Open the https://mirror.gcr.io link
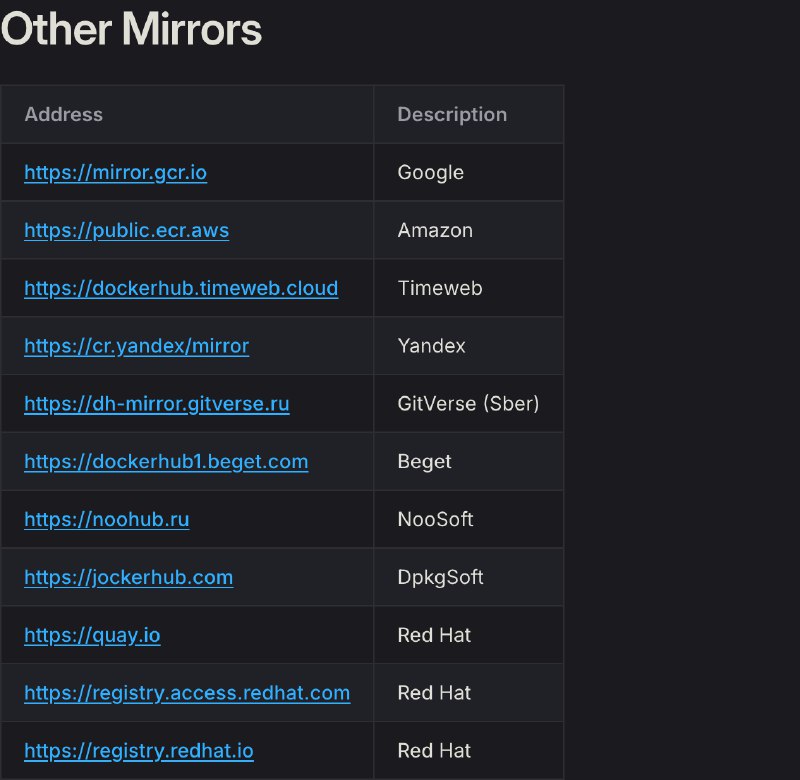 point(115,172)
